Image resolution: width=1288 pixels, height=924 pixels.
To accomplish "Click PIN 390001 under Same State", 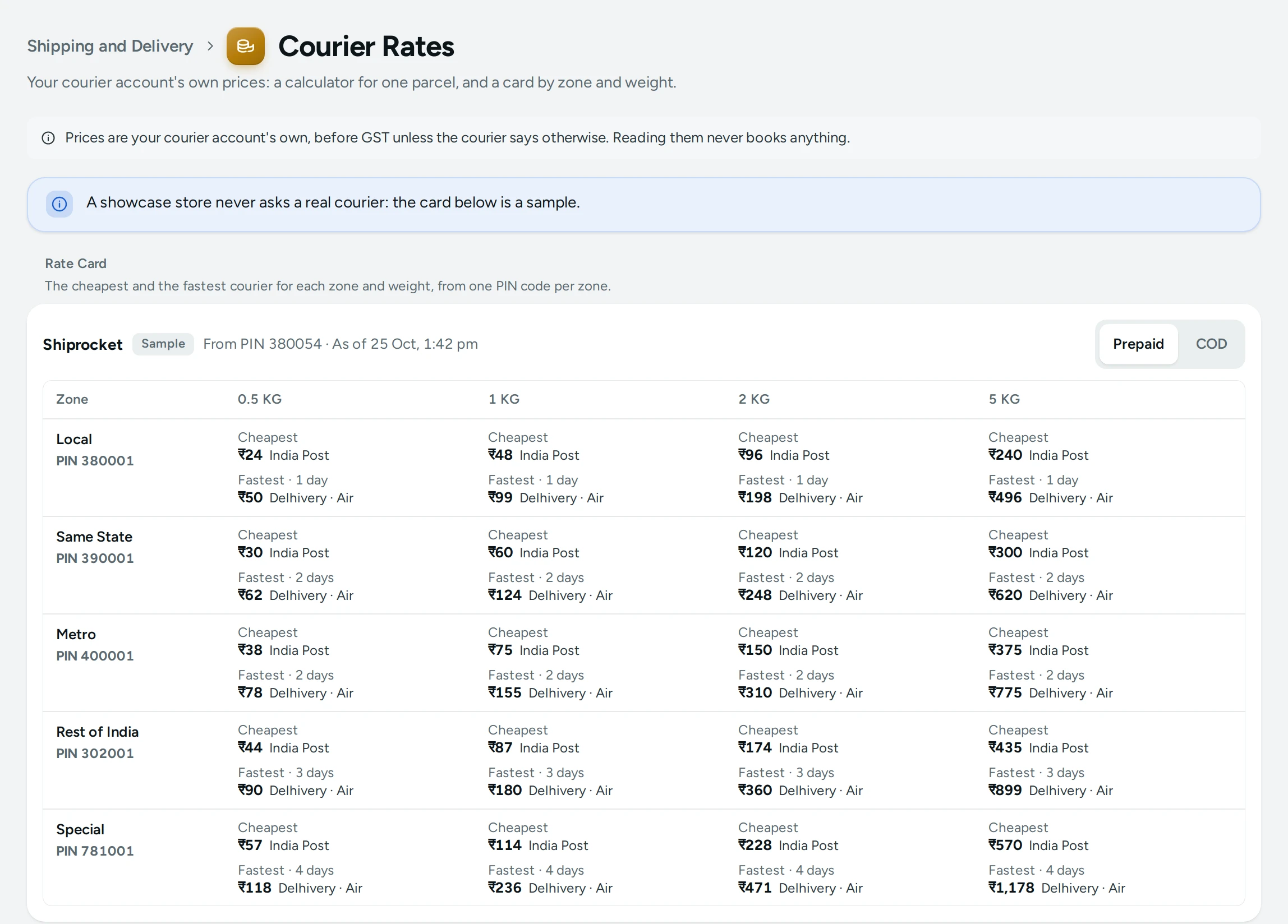I will [x=95, y=558].
